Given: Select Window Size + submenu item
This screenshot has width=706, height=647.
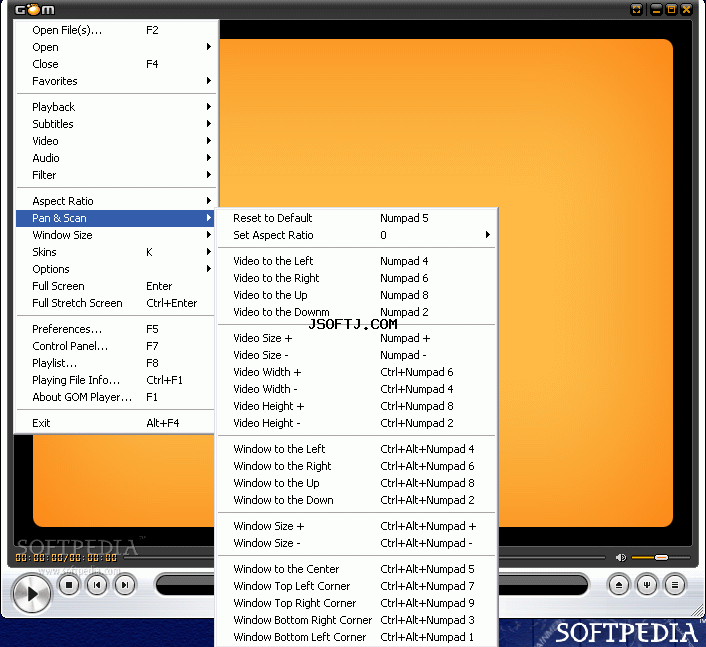Looking at the screenshot, I should point(357,526).
